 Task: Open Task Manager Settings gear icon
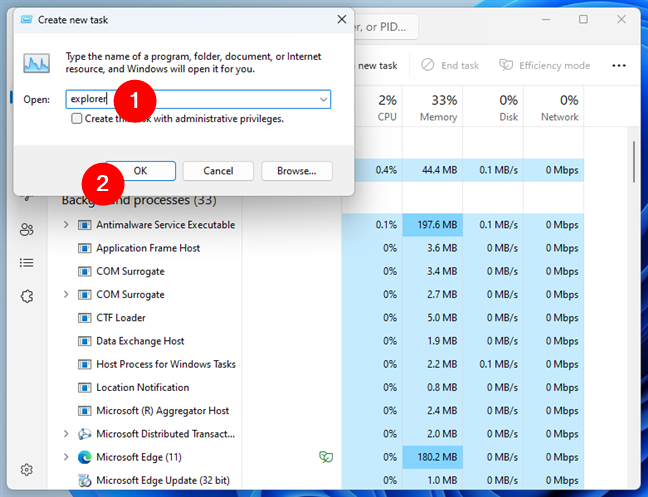point(27,470)
